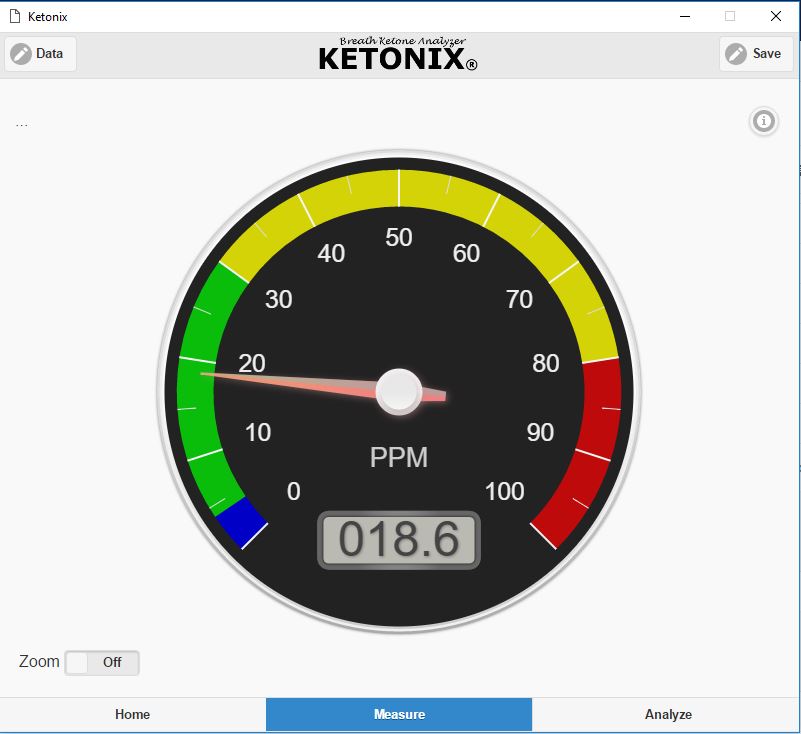The height and width of the screenshot is (734, 801).
Task: Click the 80 mark on gauge
Action: [546, 363]
